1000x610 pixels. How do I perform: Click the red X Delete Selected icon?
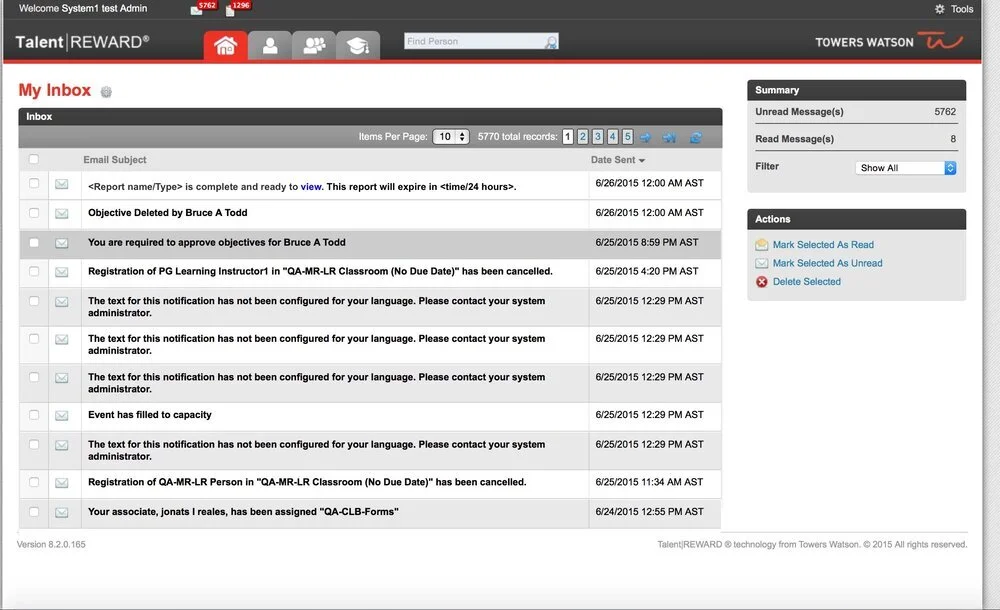[x=761, y=282]
